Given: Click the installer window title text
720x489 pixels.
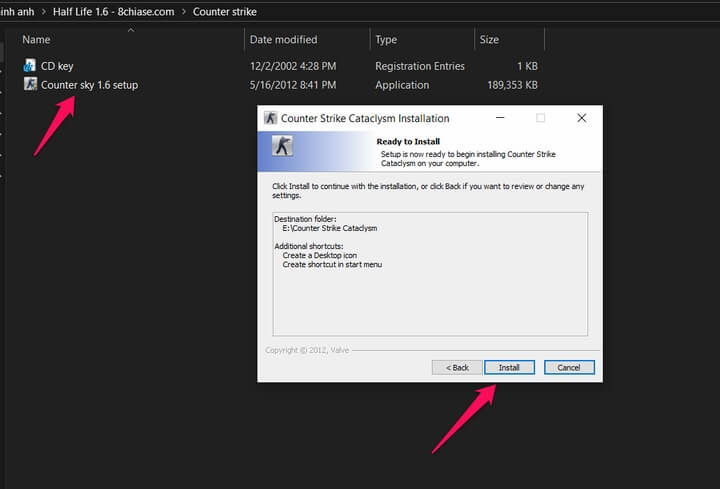Looking at the screenshot, I should (x=365, y=118).
